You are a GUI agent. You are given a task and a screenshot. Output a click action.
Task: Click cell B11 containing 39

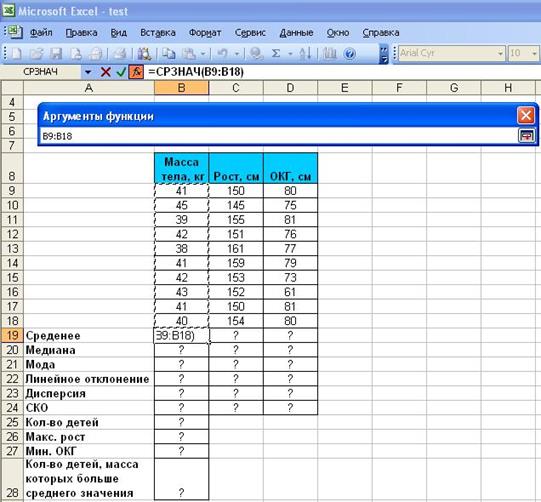pyautogui.click(x=181, y=220)
